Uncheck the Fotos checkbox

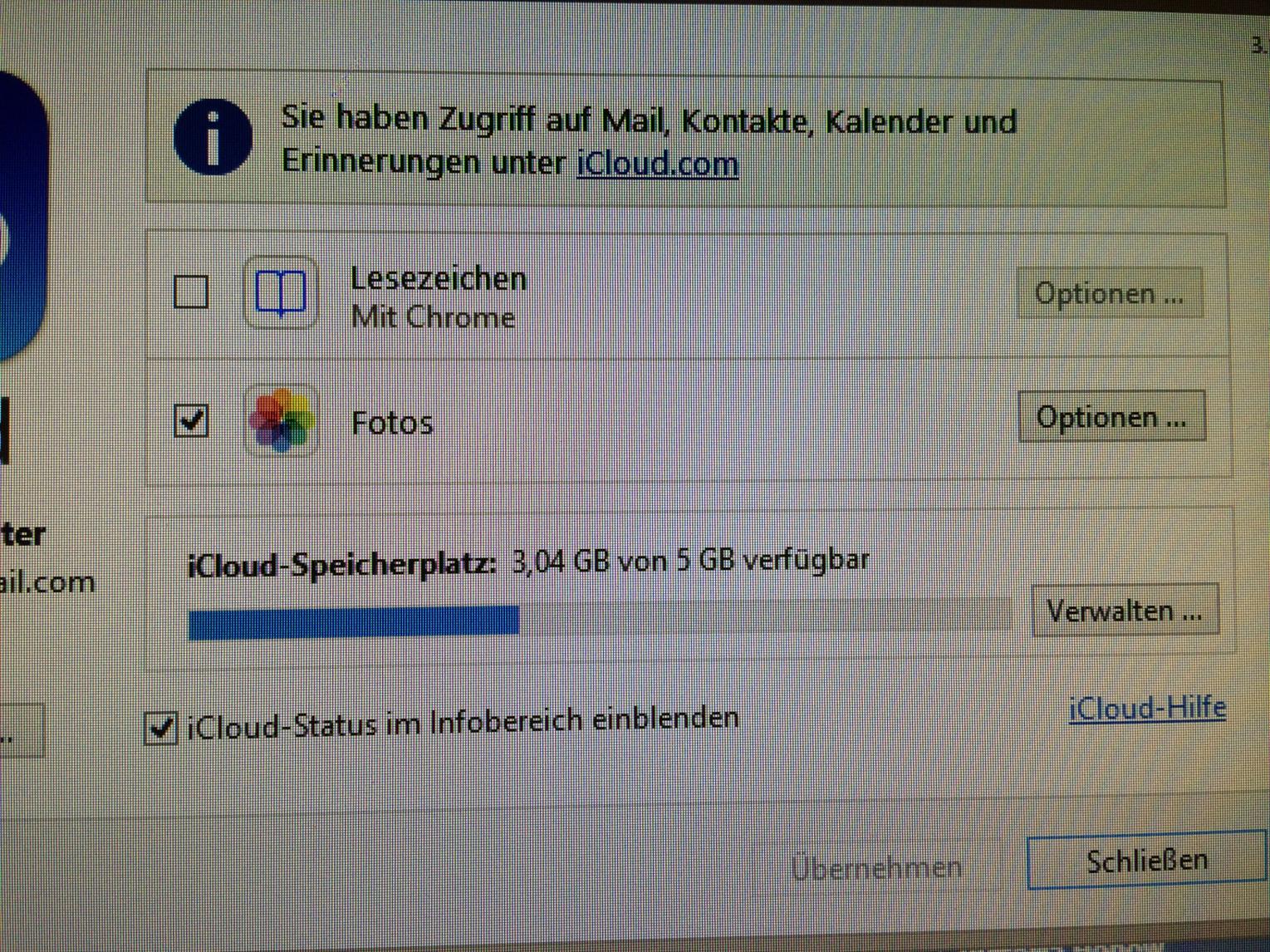tap(191, 420)
